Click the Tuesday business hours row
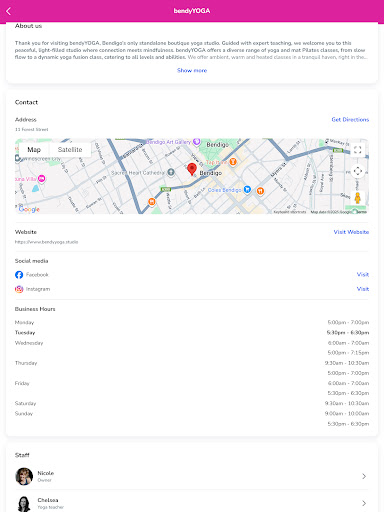 tap(192, 333)
